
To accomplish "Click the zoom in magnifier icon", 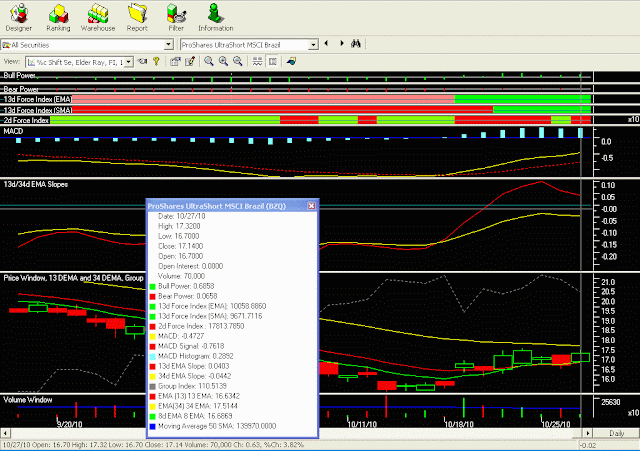I will pos(223,61).
